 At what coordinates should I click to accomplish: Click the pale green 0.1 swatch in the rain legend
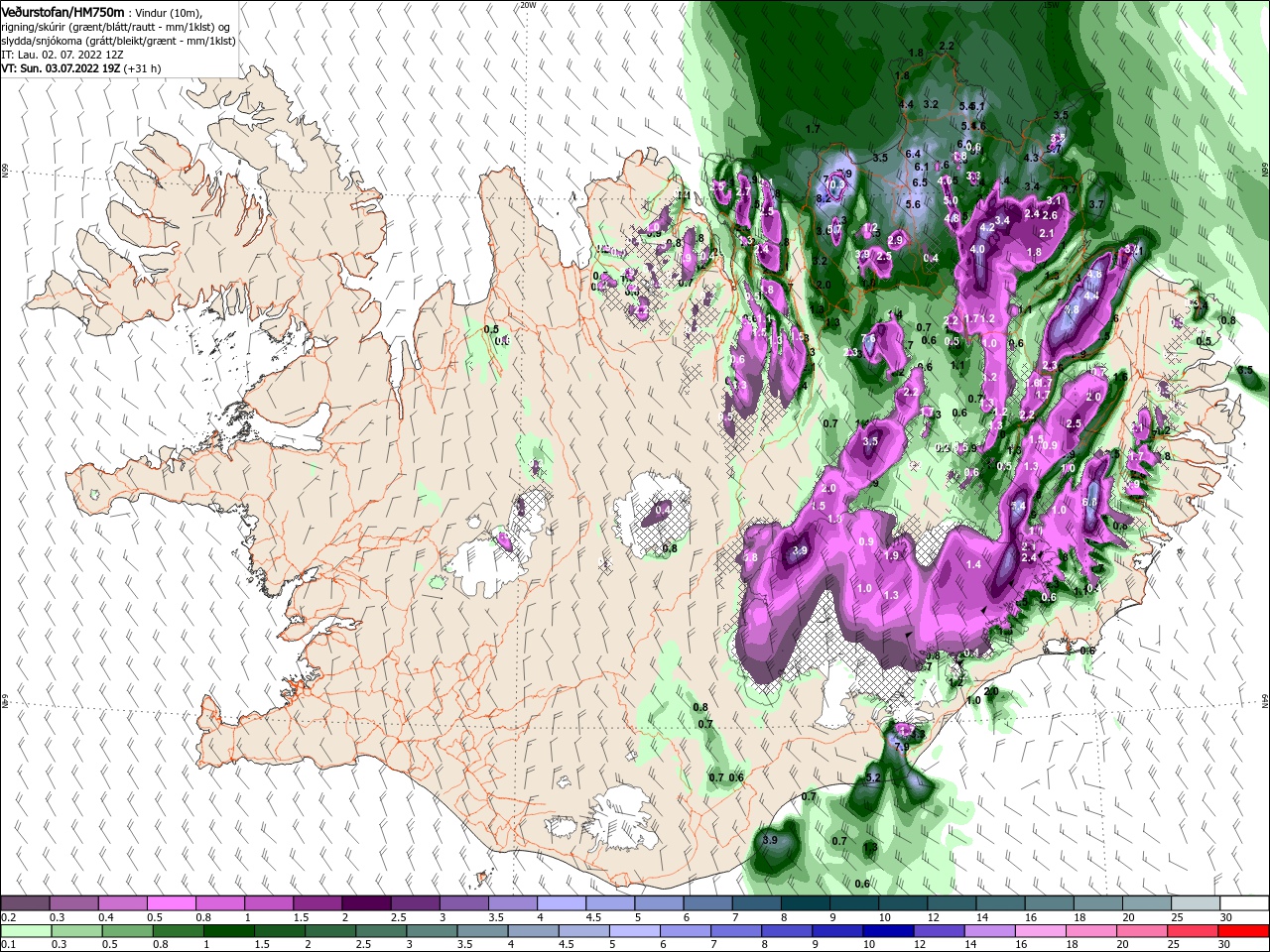[26, 930]
